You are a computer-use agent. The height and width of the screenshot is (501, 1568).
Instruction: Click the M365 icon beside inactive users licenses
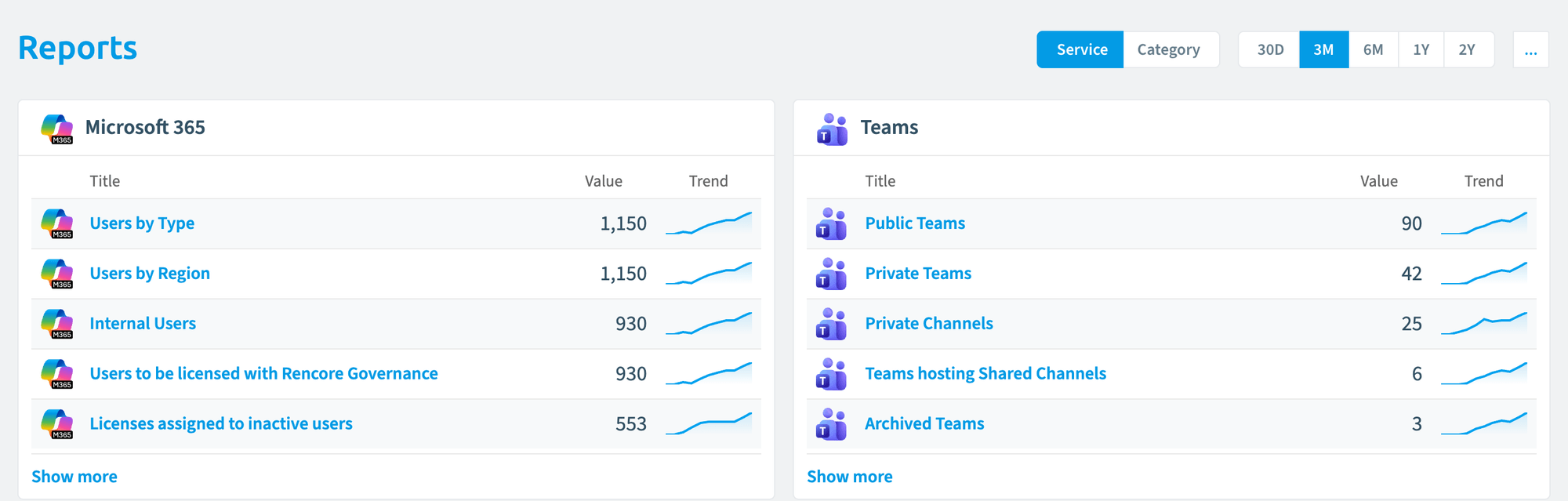point(56,424)
